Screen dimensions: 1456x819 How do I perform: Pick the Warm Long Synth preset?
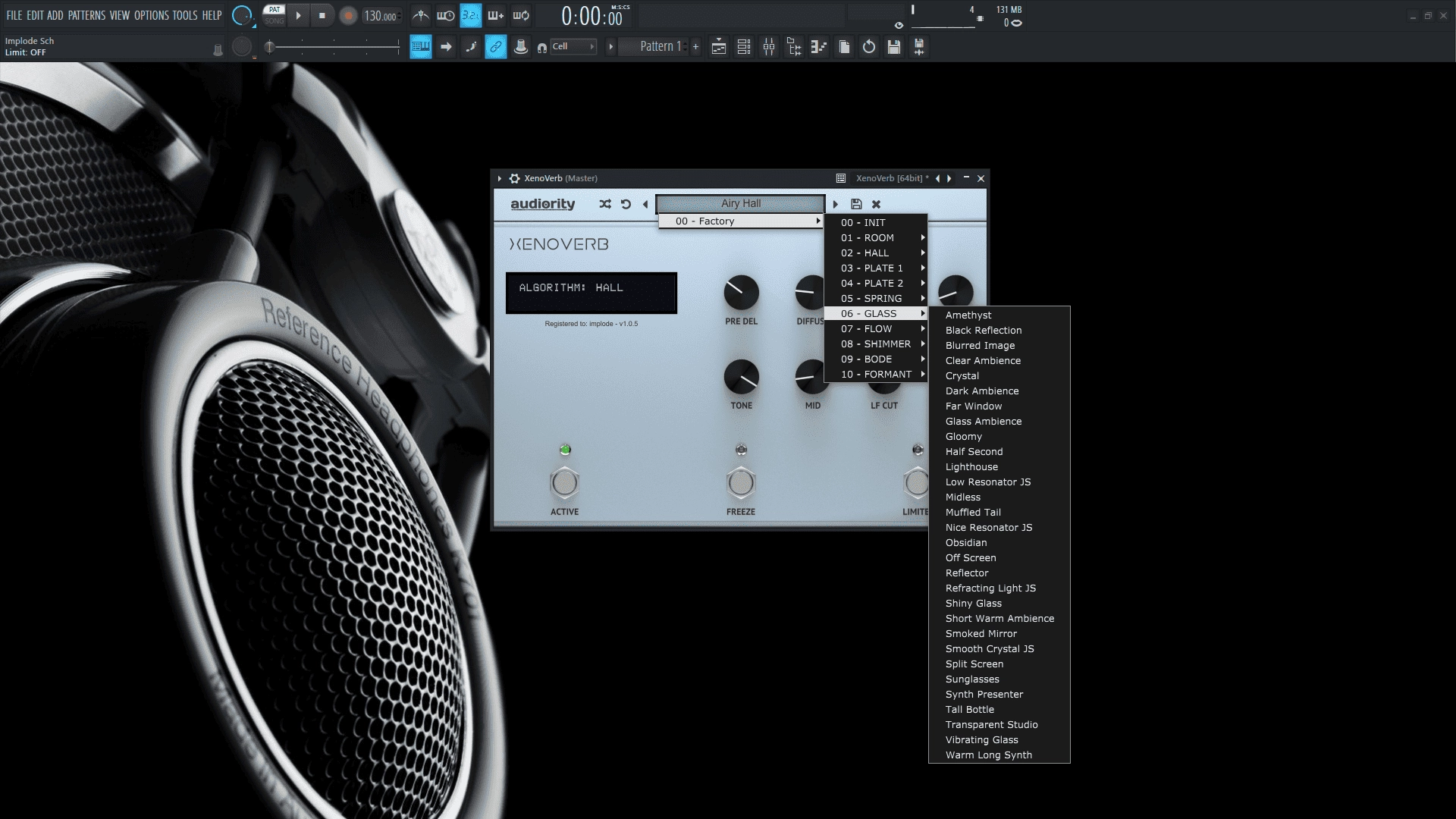(x=999, y=755)
